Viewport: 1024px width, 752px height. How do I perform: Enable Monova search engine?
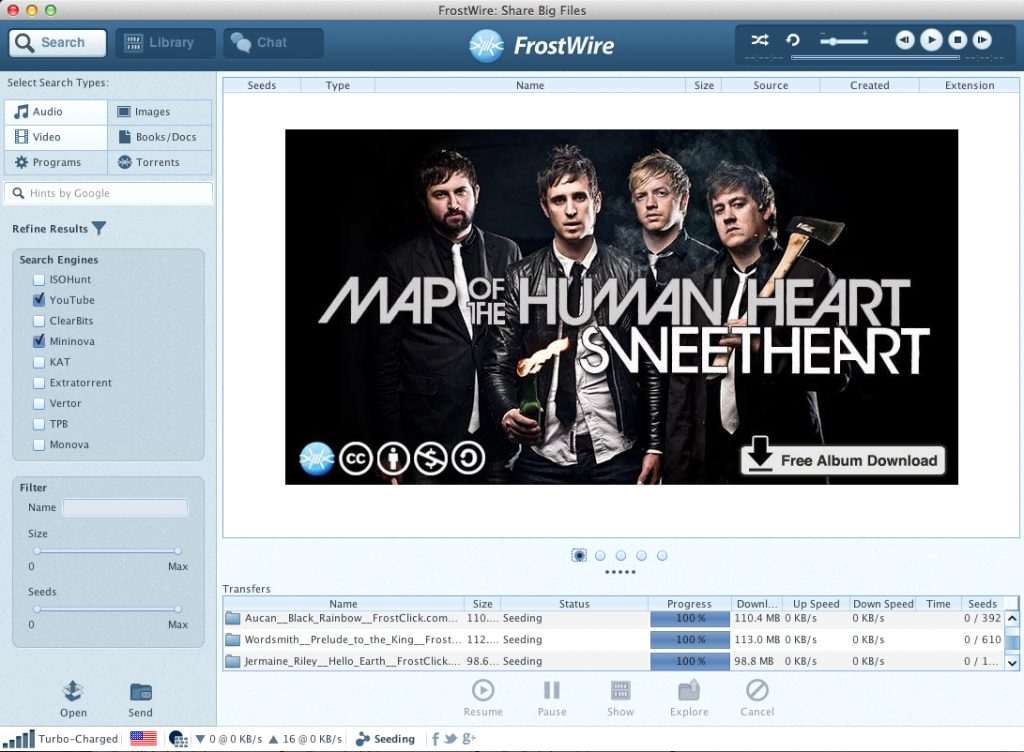pos(39,445)
